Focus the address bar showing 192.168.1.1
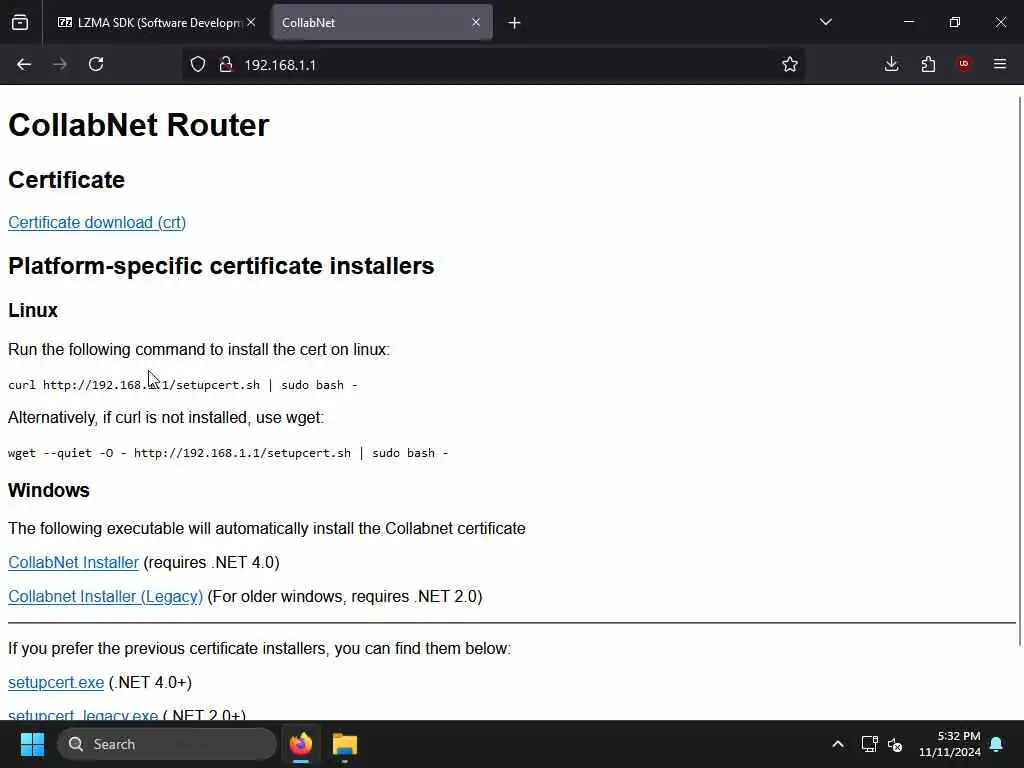Viewport: 1024px width, 768px height. 493,65
